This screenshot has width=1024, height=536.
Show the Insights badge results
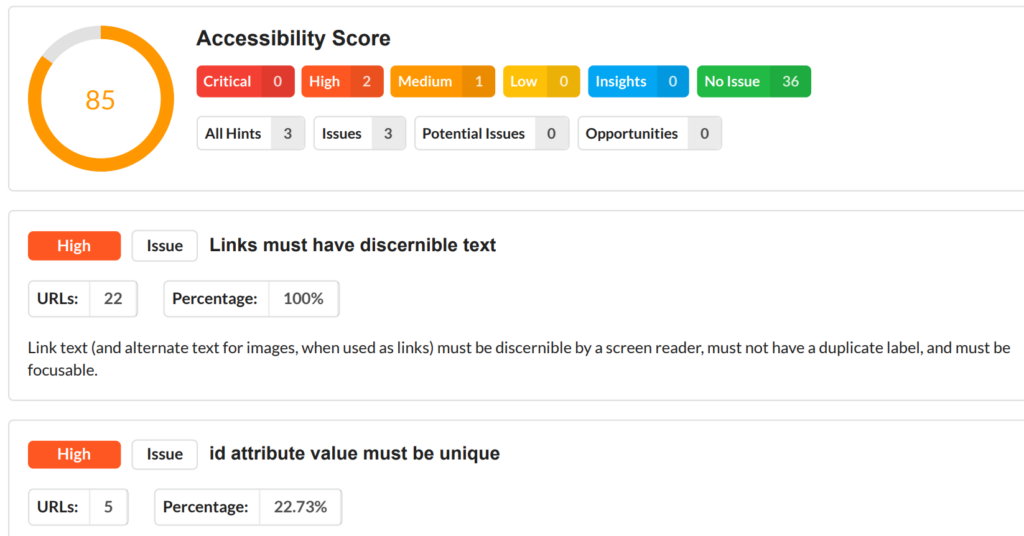638,82
